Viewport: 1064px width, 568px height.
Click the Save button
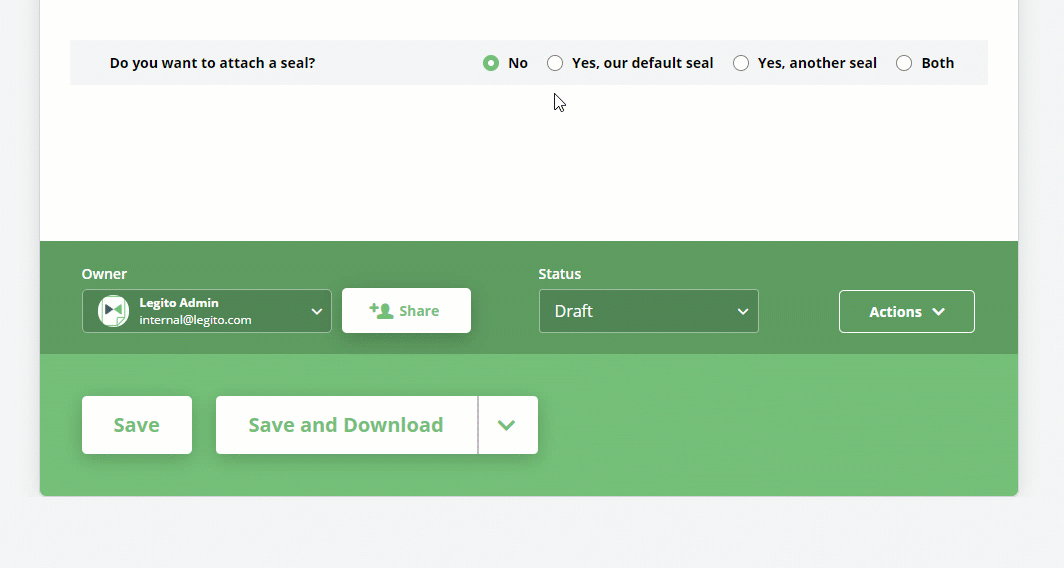[x=137, y=425]
